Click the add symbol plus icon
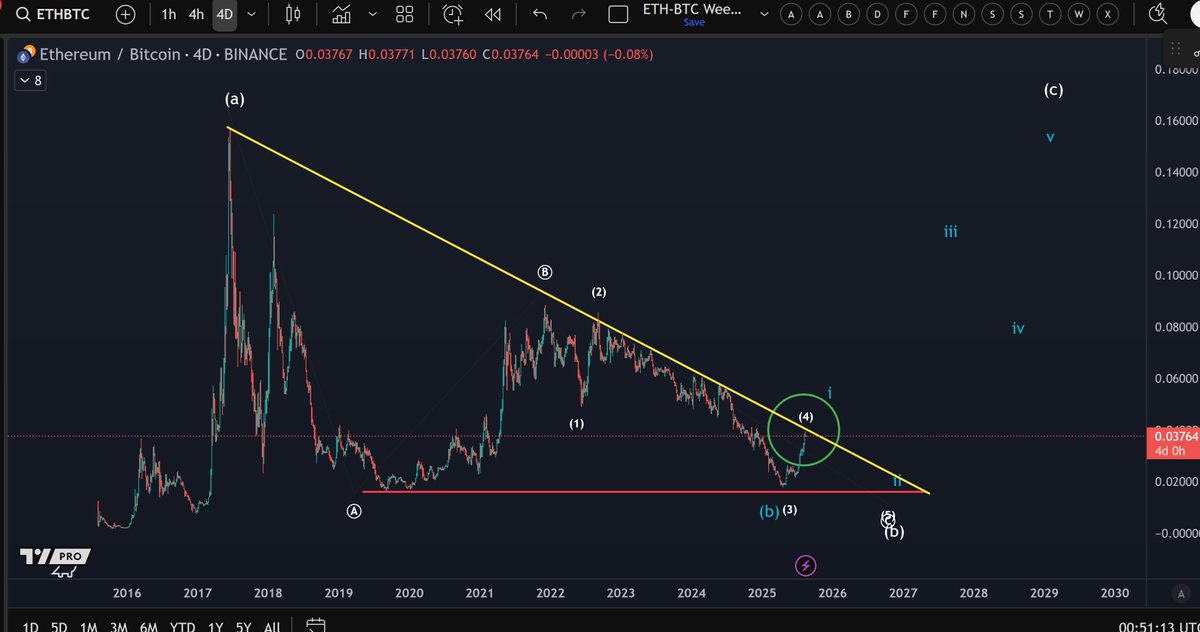Image resolution: width=1200 pixels, height=632 pixels. tap(125, 15)
